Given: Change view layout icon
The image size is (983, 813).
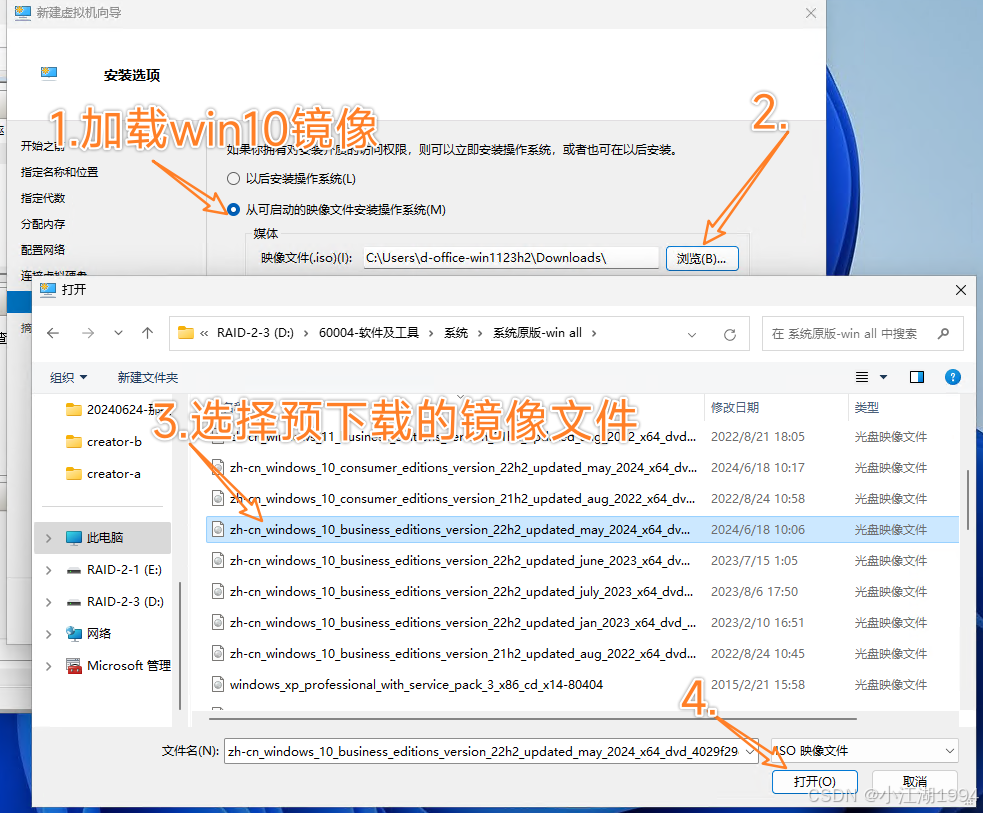Looking at the screenshot, I should tap(862, 377).
